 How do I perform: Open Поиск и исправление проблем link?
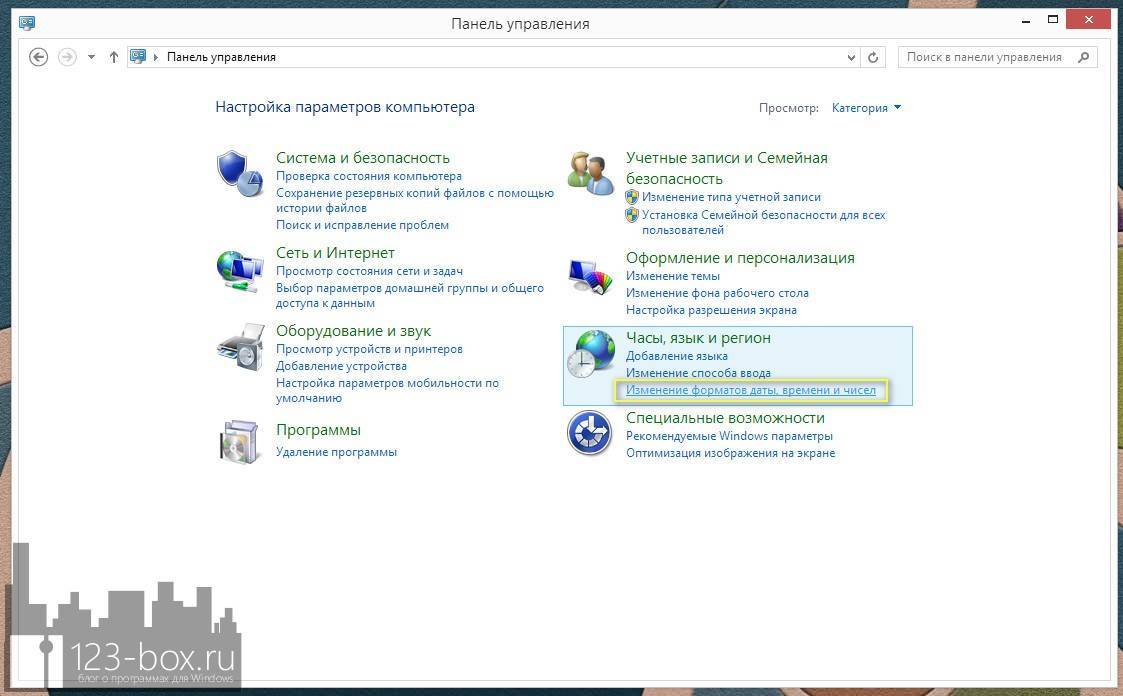362,225
